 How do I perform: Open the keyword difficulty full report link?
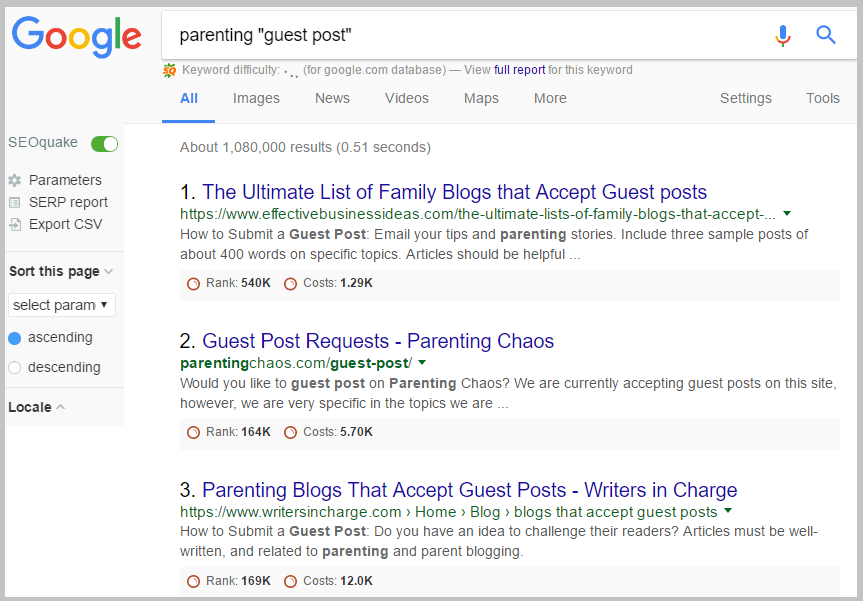[x=520, y=70]
